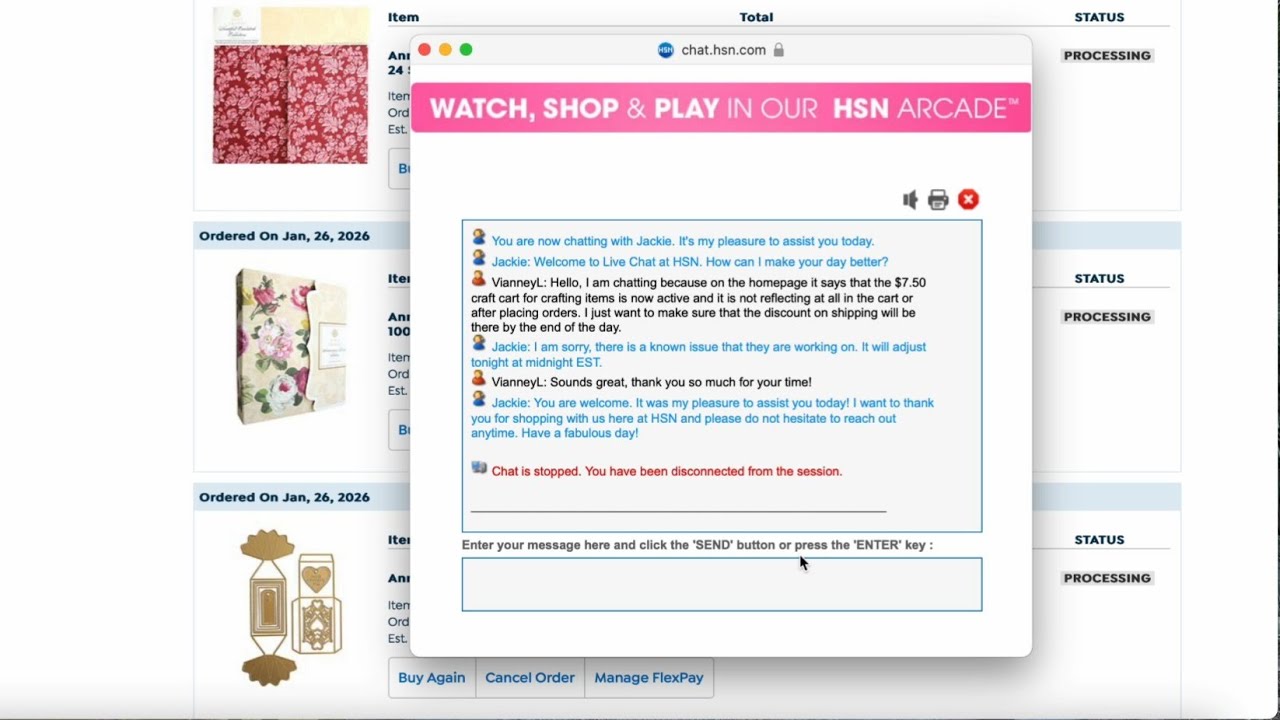Click the Cancel Order button
The height and width of the screenshot is (720, 1280).
pos(530,677)
